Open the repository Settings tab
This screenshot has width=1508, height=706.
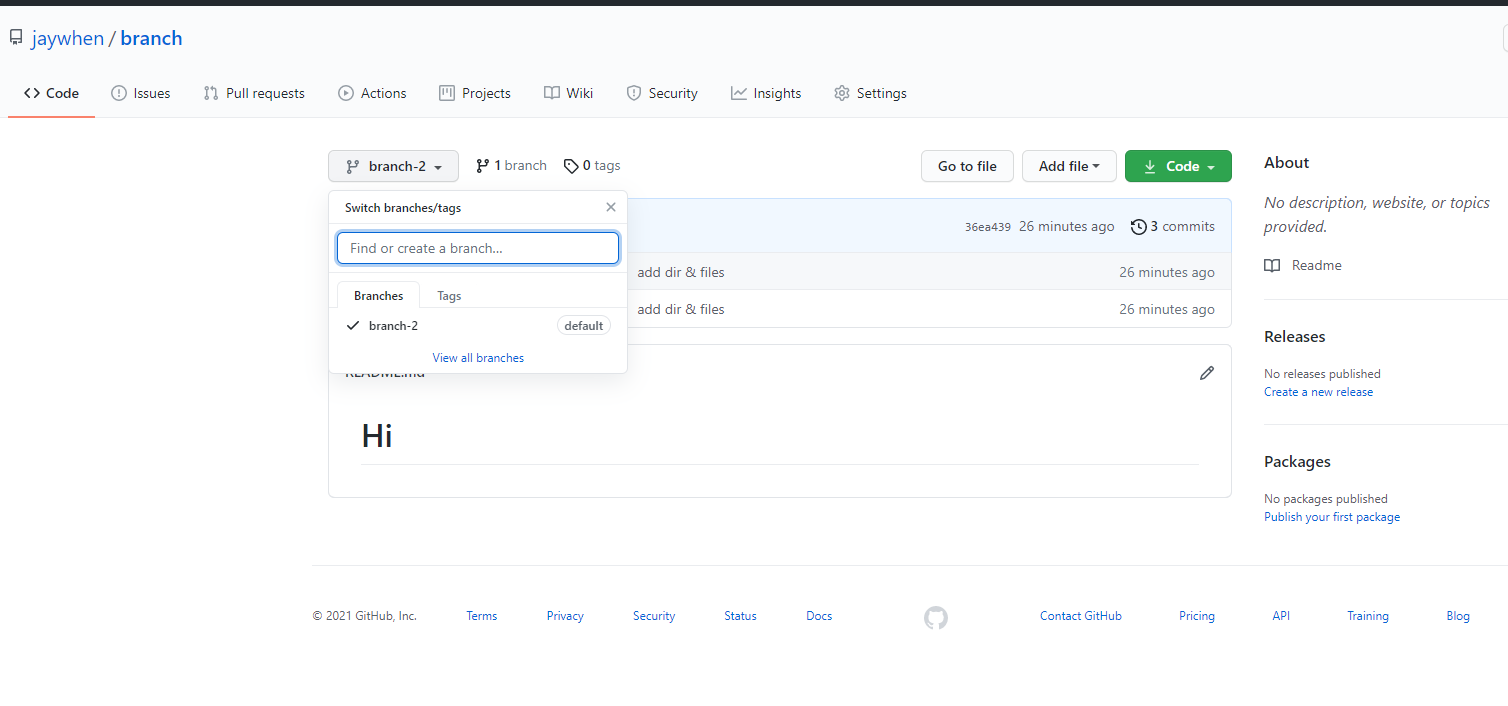(x=870, y=93)
